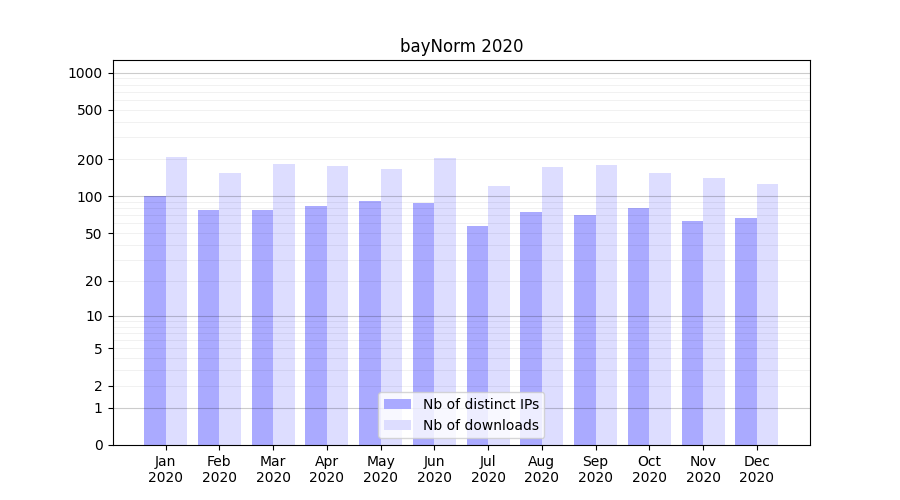This screenshot has width=900, height=500.
Task: Click the distinct IPs legend color swatch
Action: [x=397, y=404]
